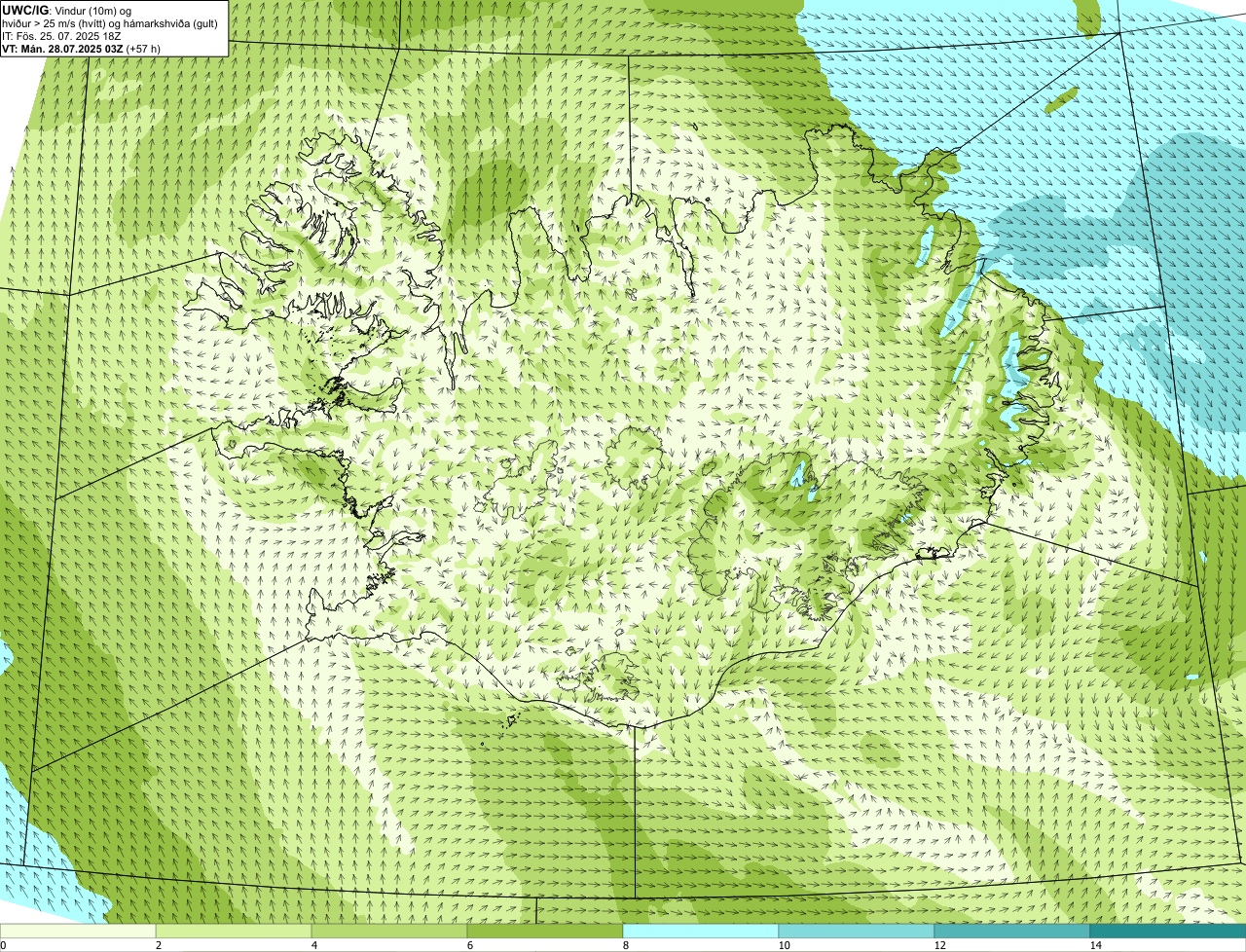
Task: Click the medium green 4–6 legend swatch
Action: click(x=389, y=931)
